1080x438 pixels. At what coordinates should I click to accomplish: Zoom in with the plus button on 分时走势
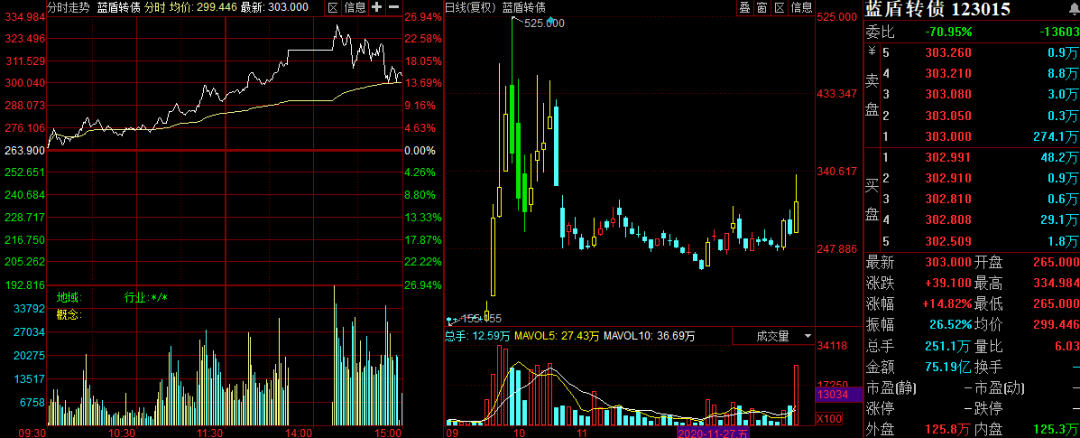pos(377,8)
